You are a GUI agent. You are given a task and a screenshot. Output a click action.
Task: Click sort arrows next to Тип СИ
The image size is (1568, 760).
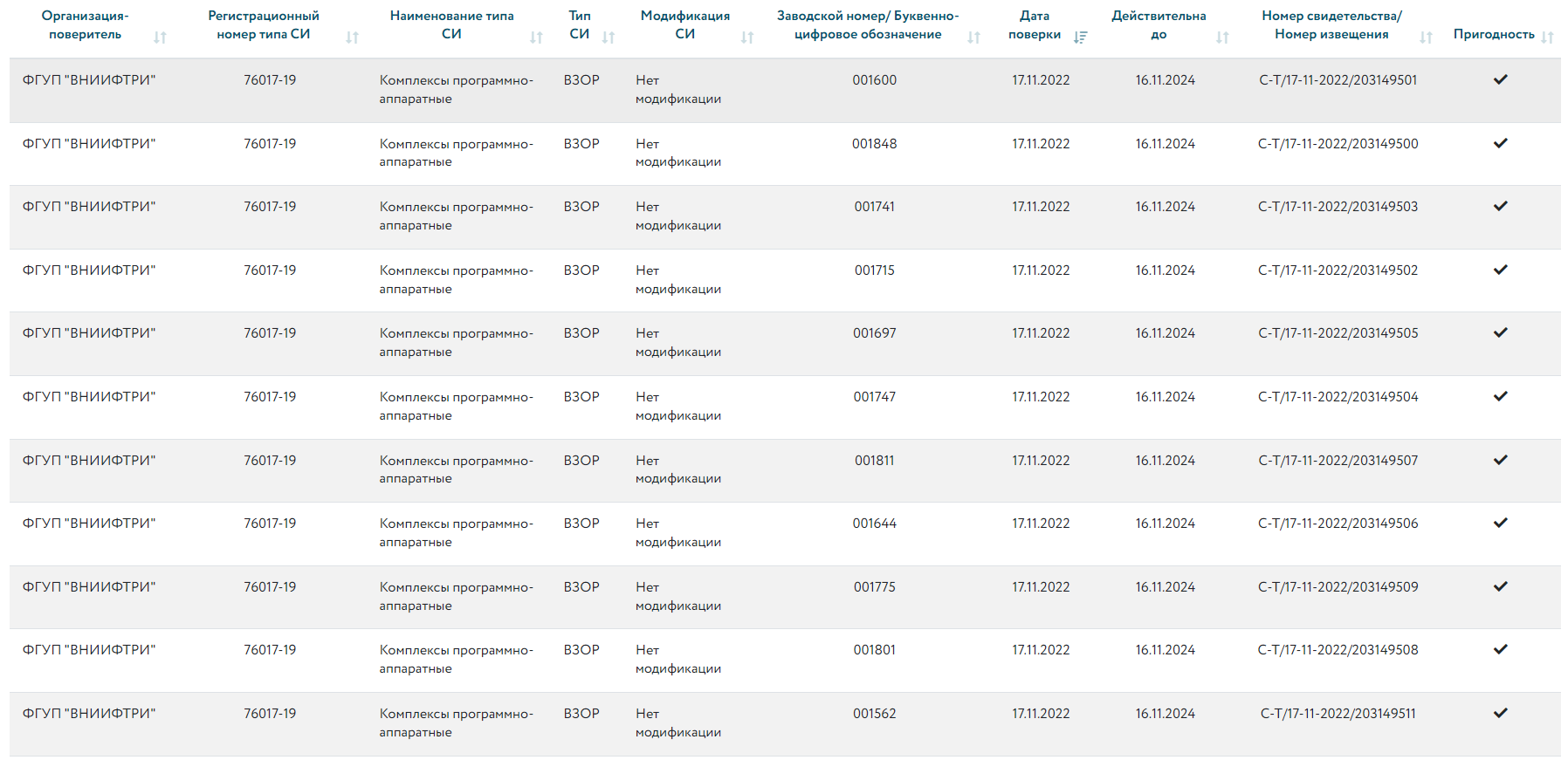[609, 38]
